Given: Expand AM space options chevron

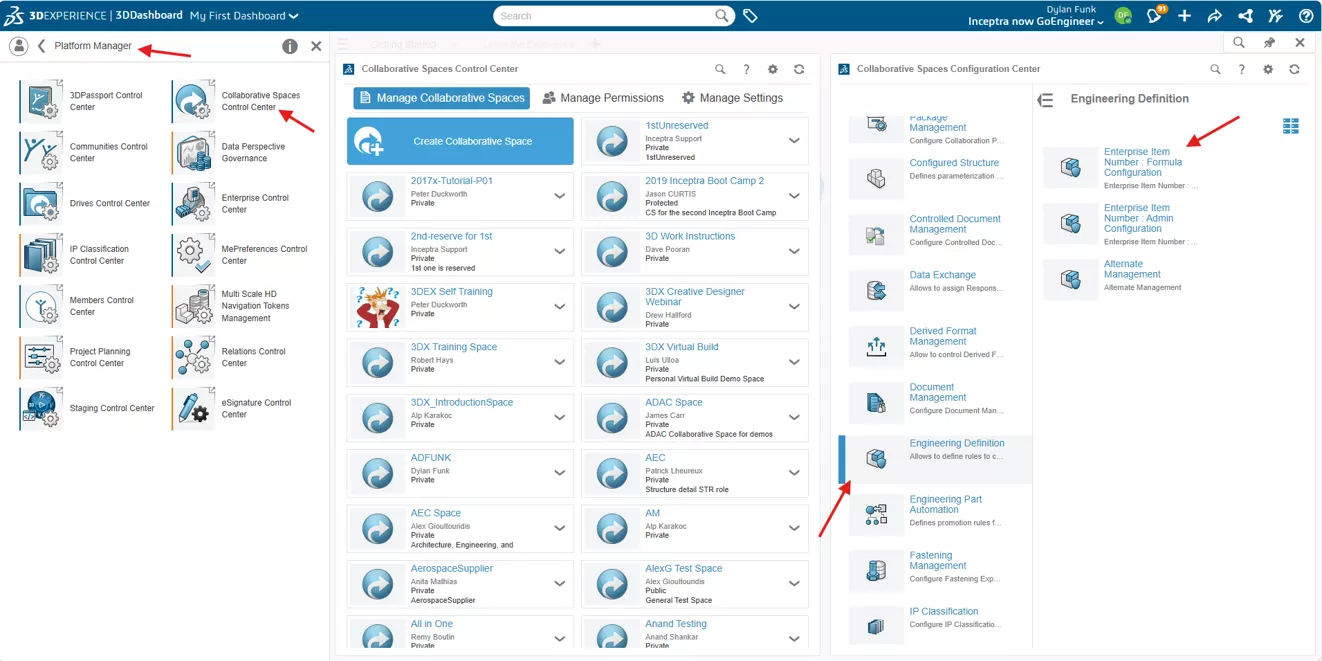Looking at the screenshot, I should (794, 528).
